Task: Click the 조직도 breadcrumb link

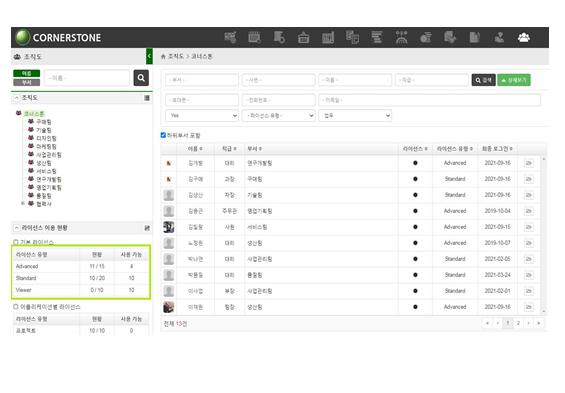Action: pyautogui.click(x=176, y=57)
